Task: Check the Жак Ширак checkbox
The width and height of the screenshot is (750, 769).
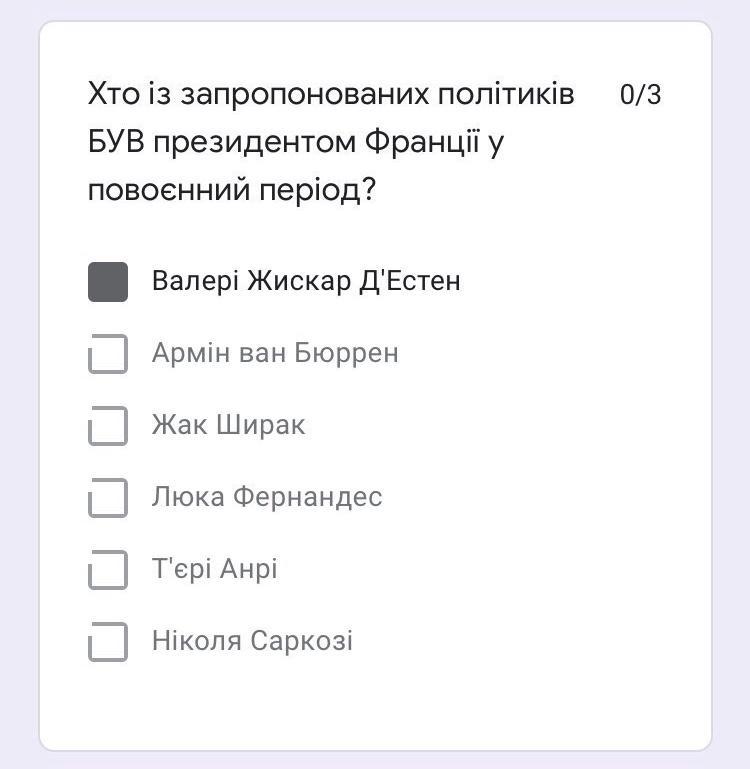Action: pos(108,426)
